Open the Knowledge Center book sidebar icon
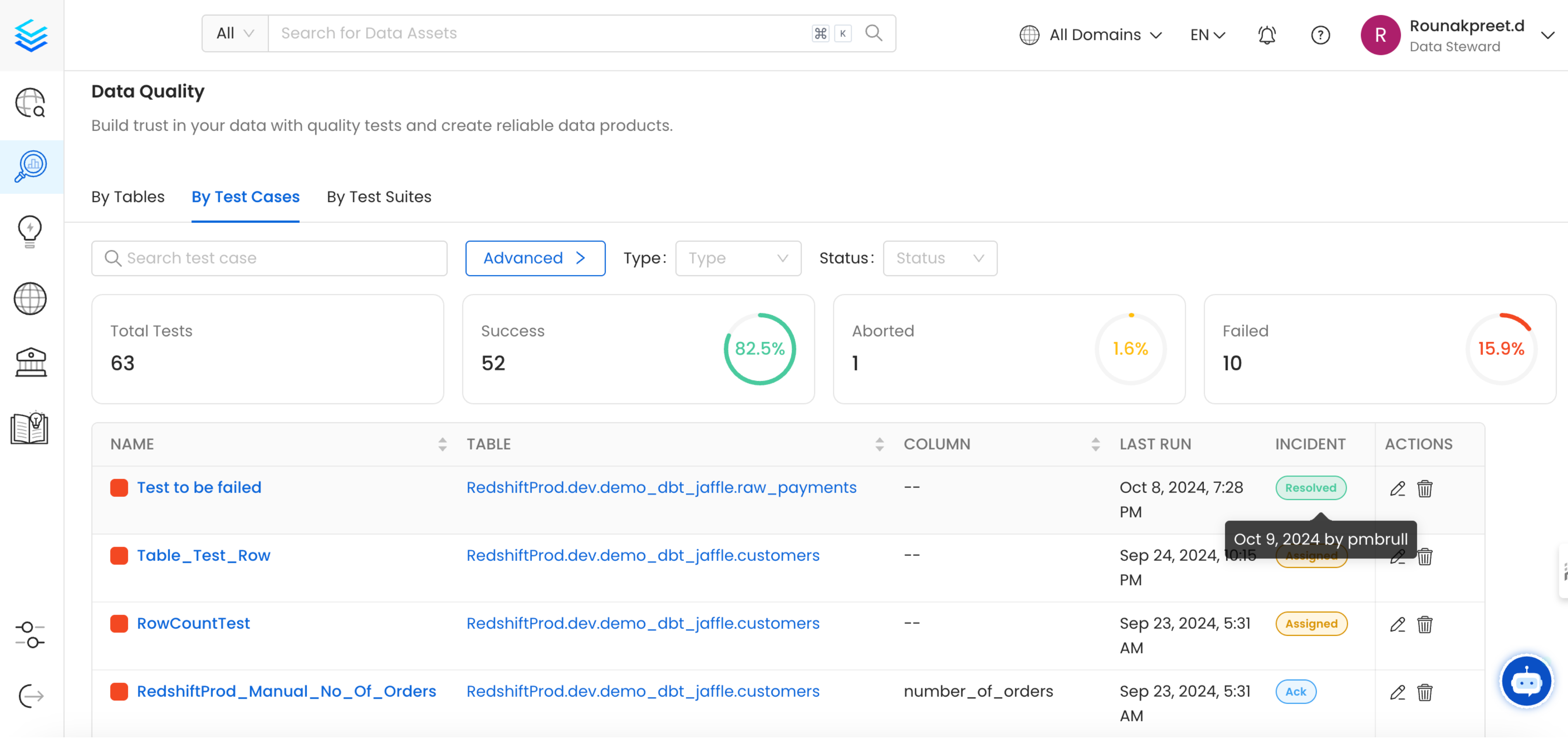 [30, 428]
